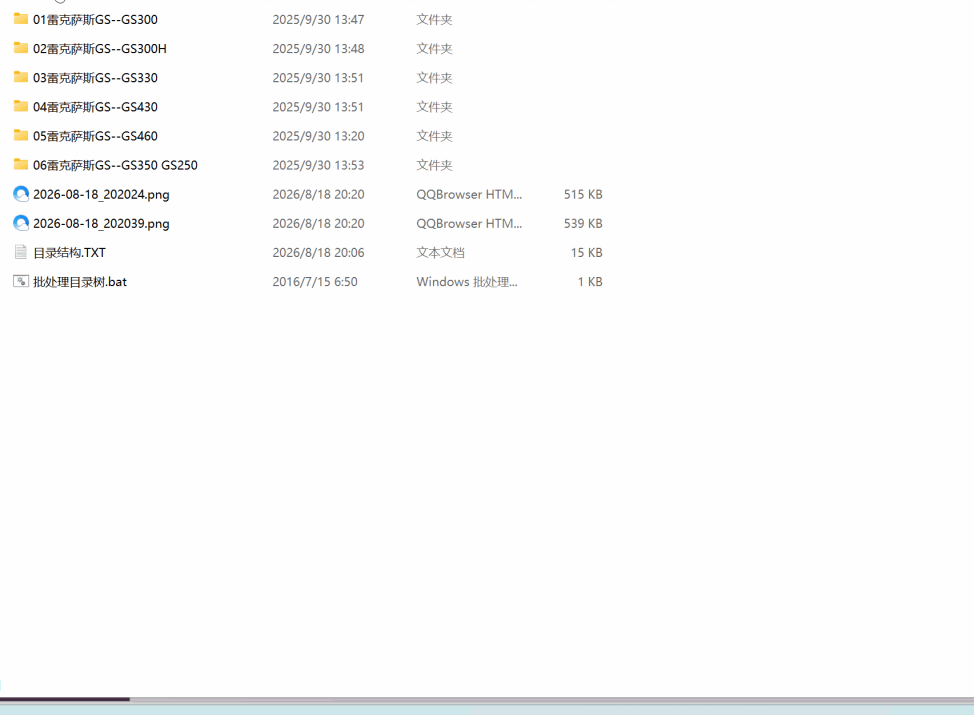The height and width of the screenshot is (715, 974).
Task: Click date 2025/9/30 13:53
Action: pos(318,165)
